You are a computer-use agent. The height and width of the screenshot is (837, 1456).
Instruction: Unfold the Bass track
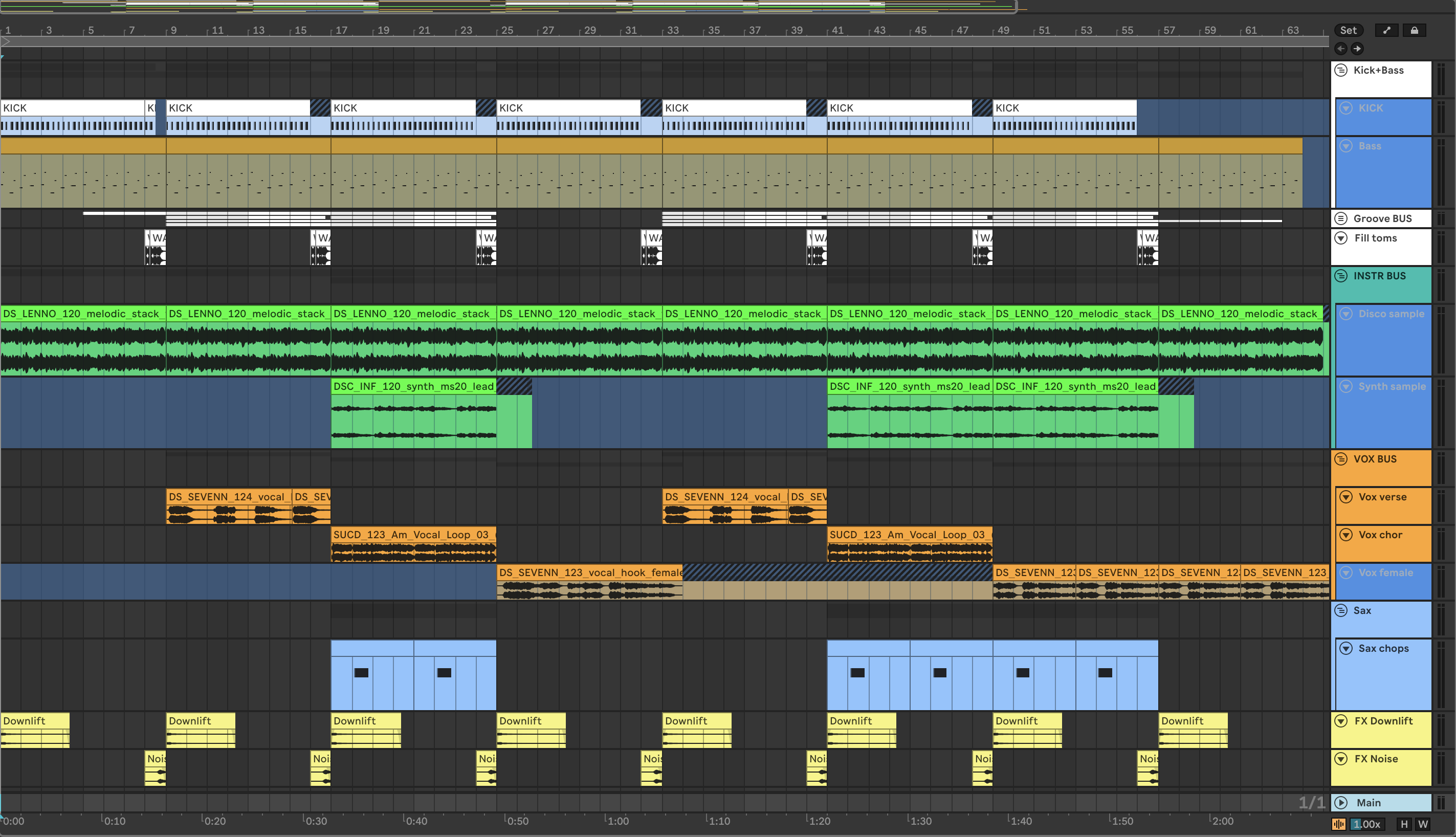coord(1345,146)
